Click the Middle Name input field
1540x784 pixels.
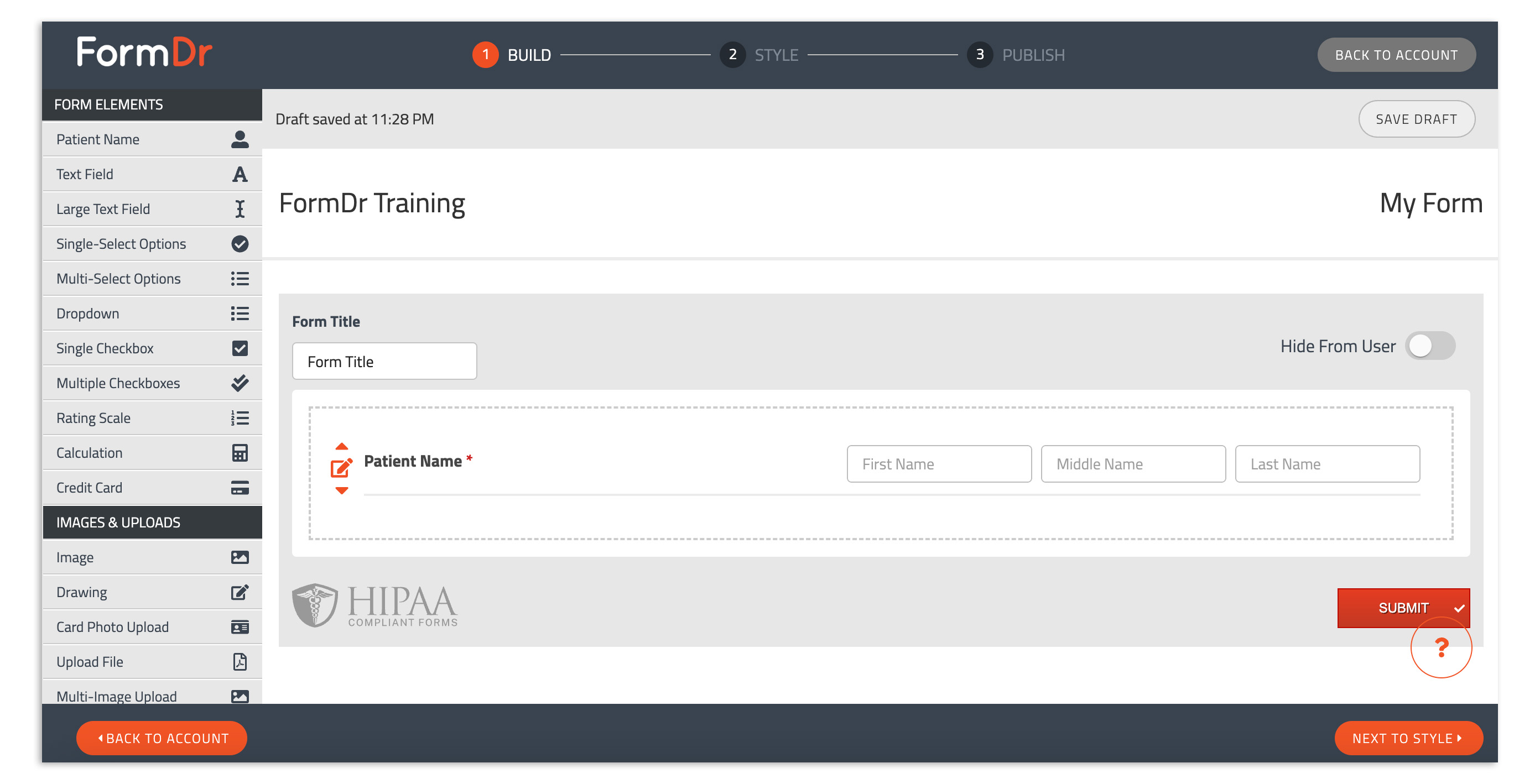1133,464
